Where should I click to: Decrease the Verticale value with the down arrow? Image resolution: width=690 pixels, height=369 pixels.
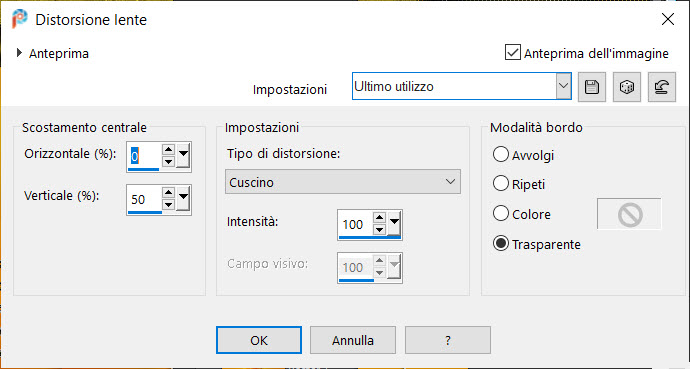click(168, 205)
